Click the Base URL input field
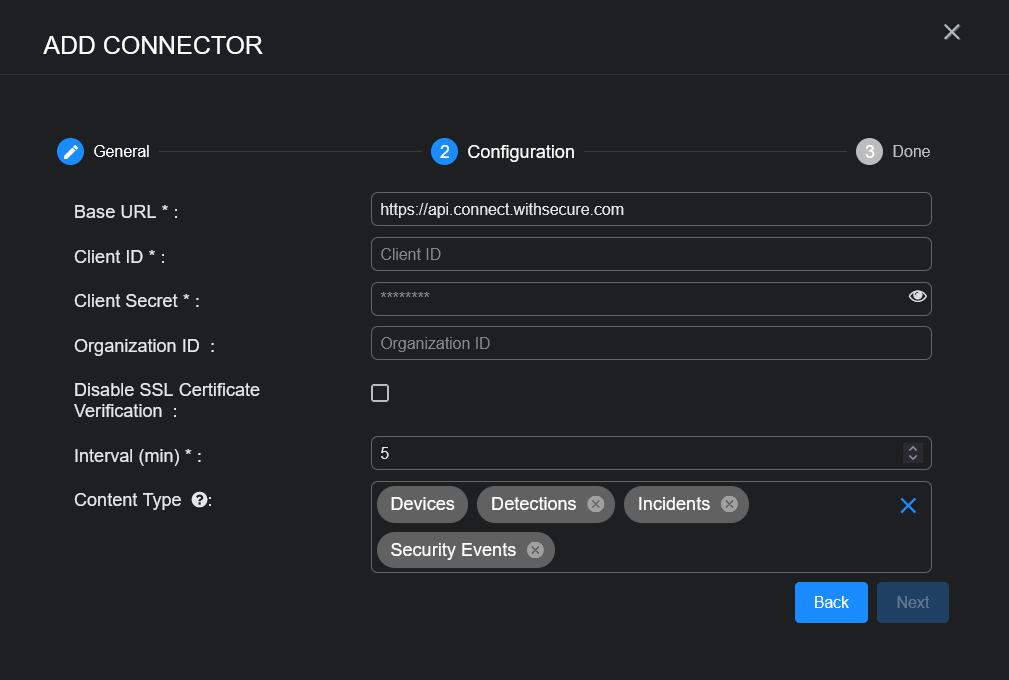The image size is (1009, 680). [x=650, y=209]
